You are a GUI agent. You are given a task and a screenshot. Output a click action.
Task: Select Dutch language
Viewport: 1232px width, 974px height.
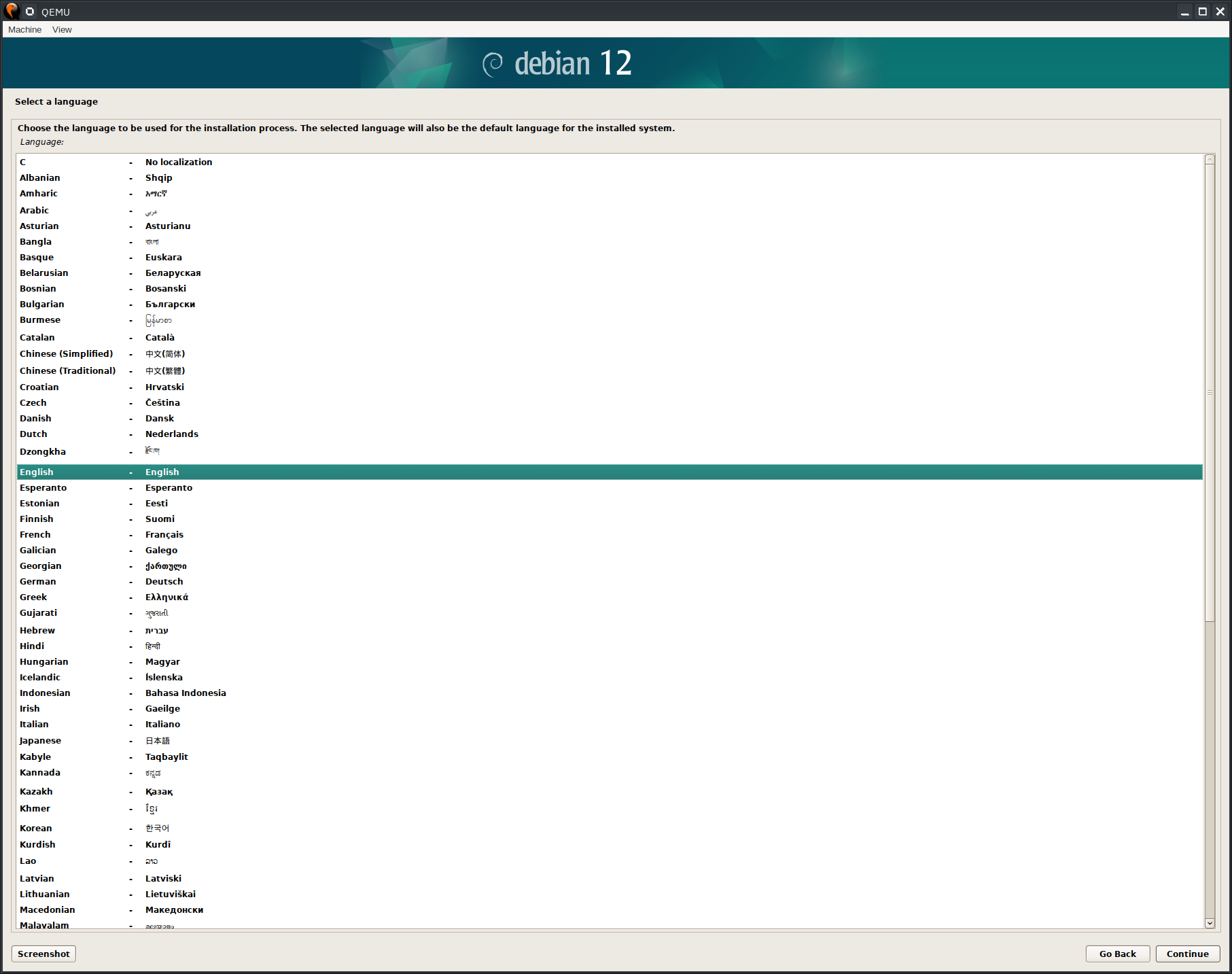[x=610, y=434]
